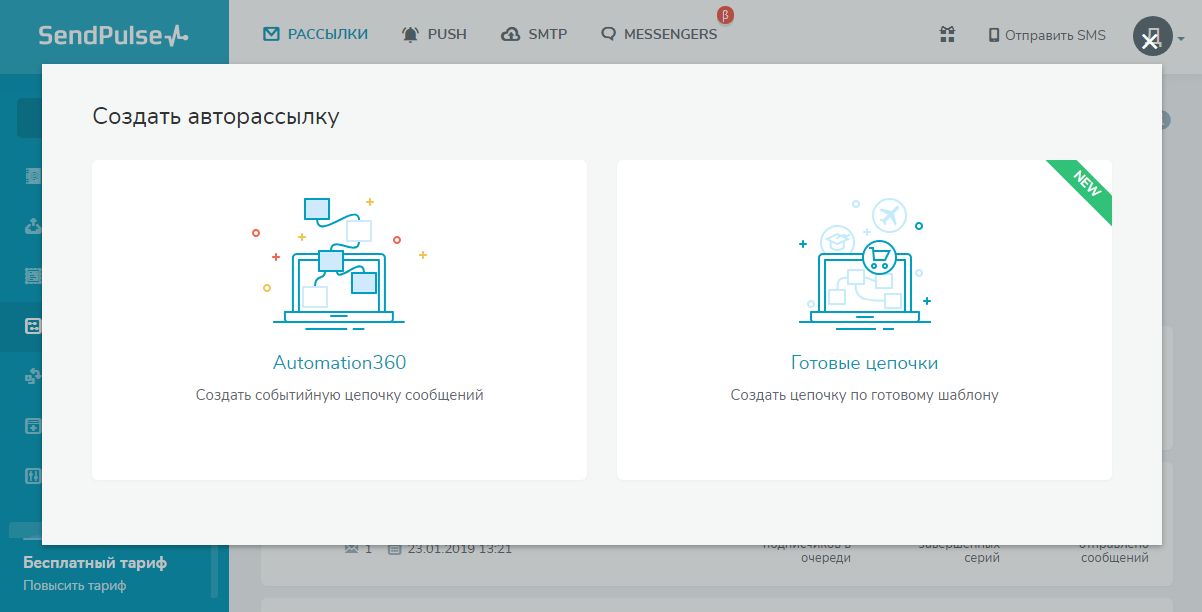Click the Повысить тариф link
1202x612 pixels.
[x=75, y=585]
